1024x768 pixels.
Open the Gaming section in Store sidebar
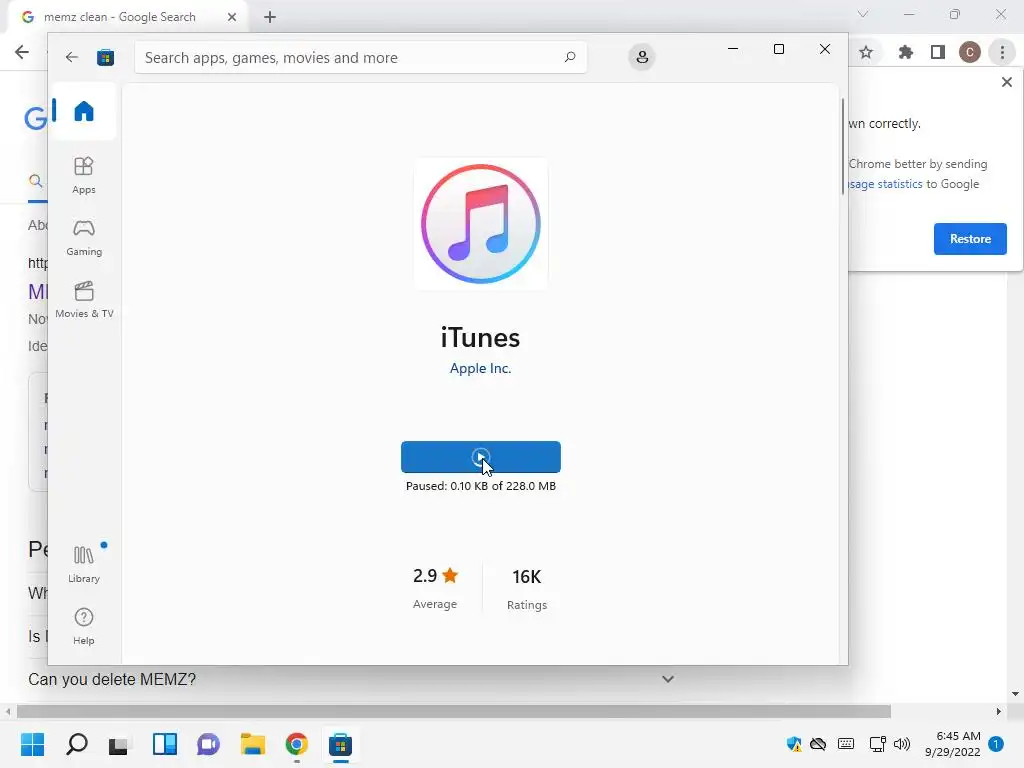pyautogui.click(x=84, y=237)
